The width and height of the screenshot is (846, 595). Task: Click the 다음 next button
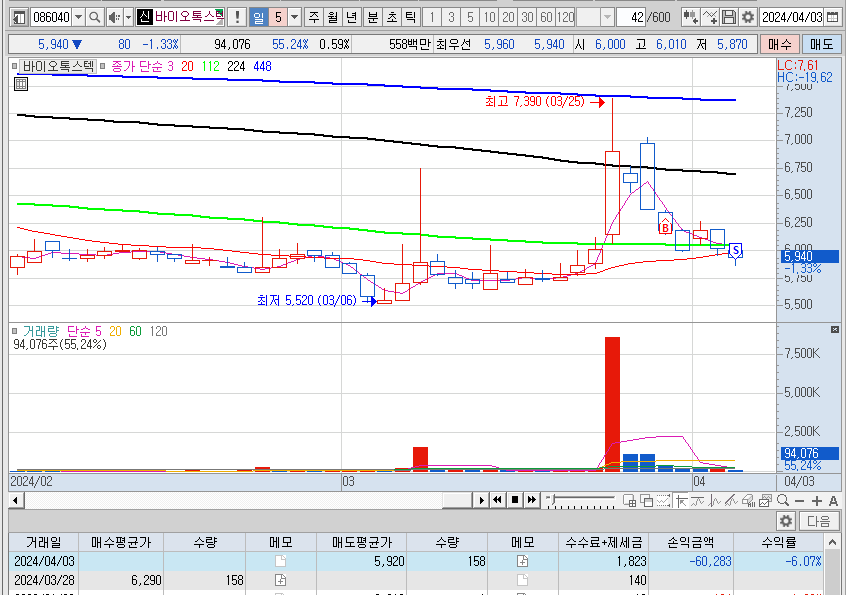tap(818, 521)
